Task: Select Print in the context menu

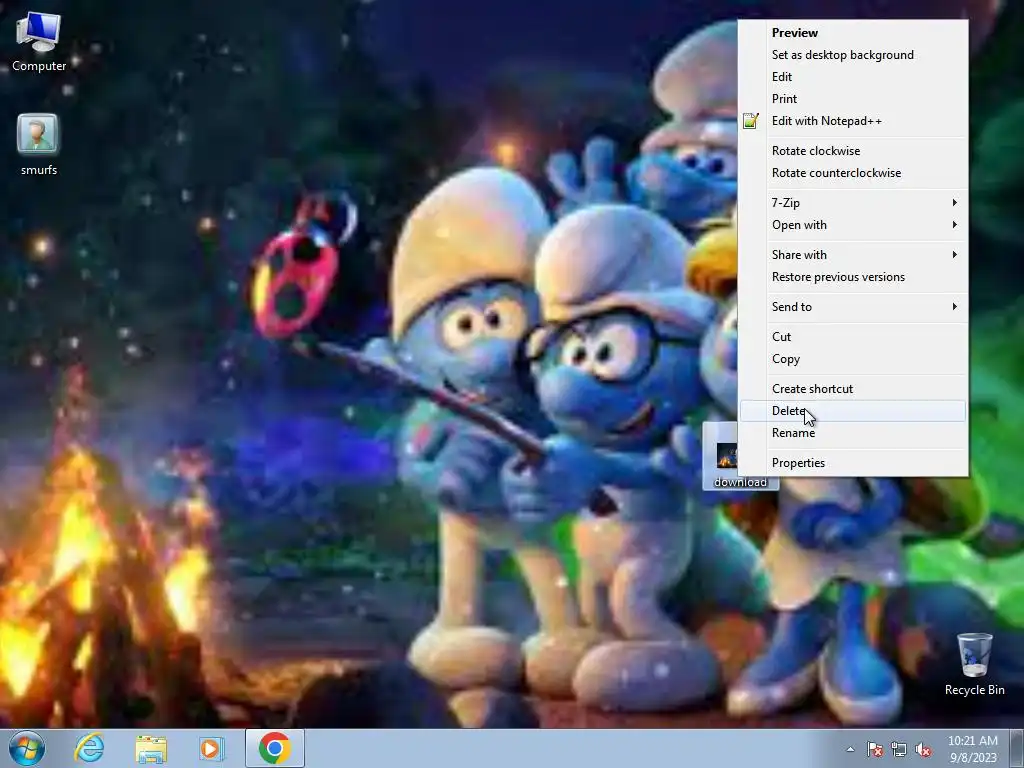Action: click(x=853, y=99)
